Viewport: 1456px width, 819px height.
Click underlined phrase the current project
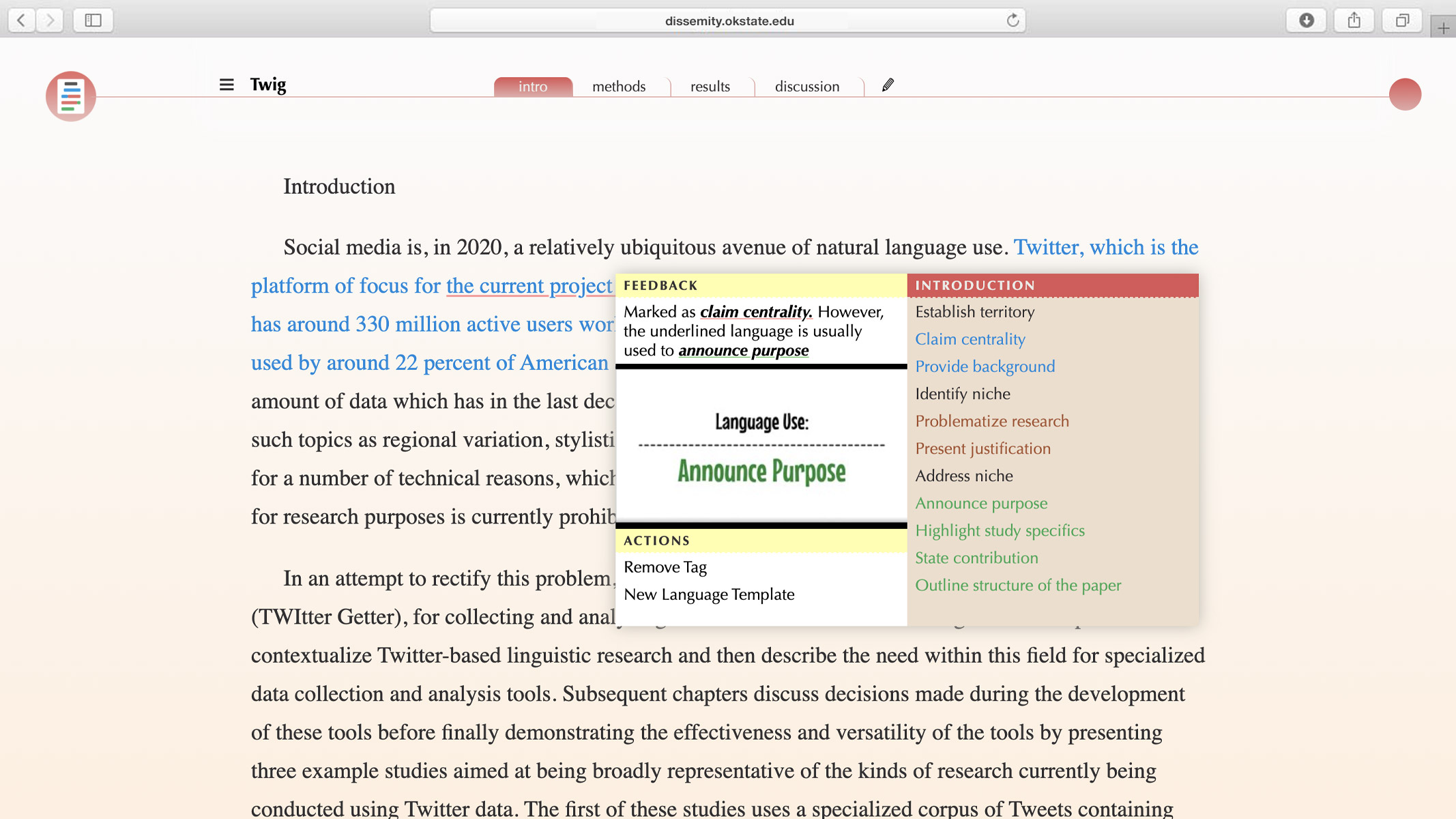coord(529,286)
